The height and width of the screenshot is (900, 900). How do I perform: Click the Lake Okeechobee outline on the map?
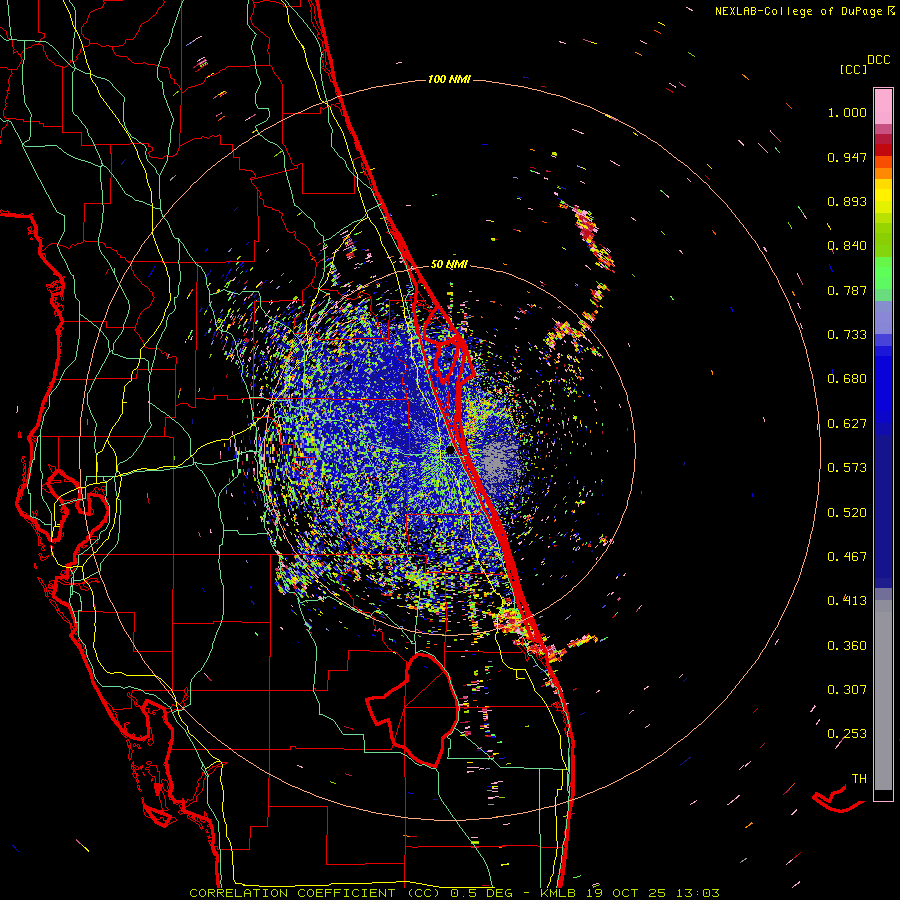click(x=413, y=711)
